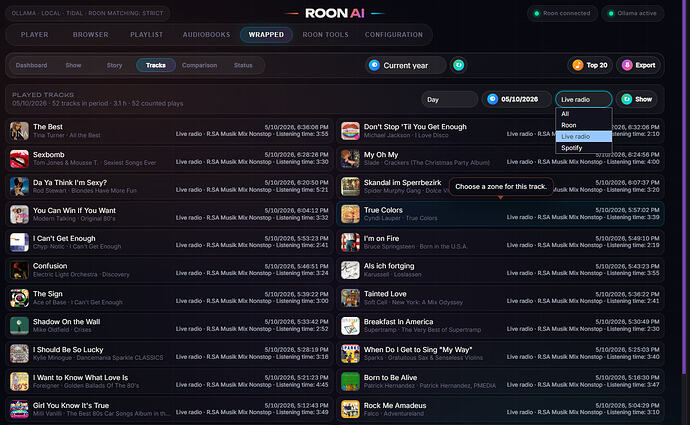Click the OLLAMA · LOCAL · TIDAL status pill
The image size is (690, 425).
[87, 13]
